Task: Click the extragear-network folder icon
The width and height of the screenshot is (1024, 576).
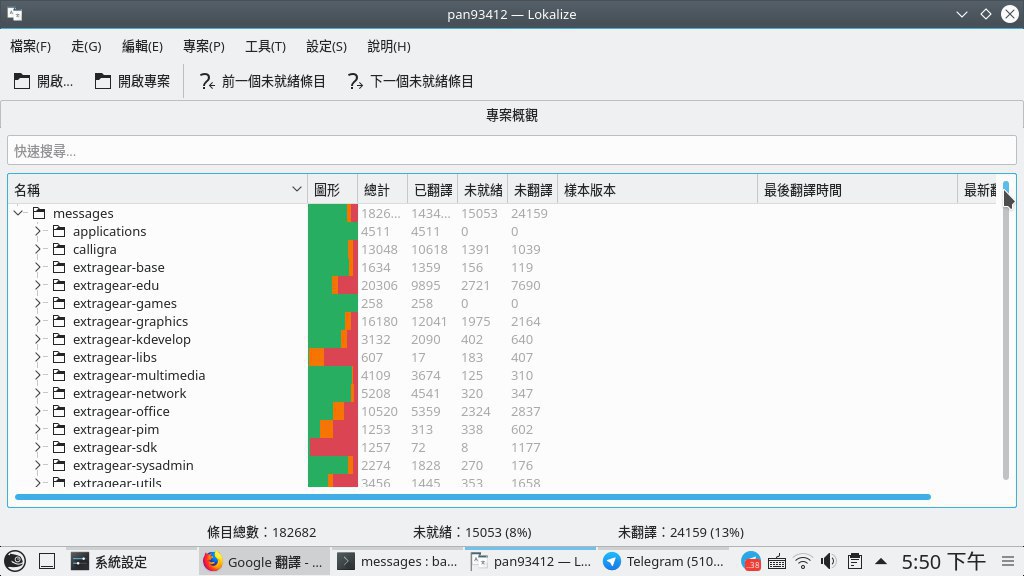Action: click(59, 393)
